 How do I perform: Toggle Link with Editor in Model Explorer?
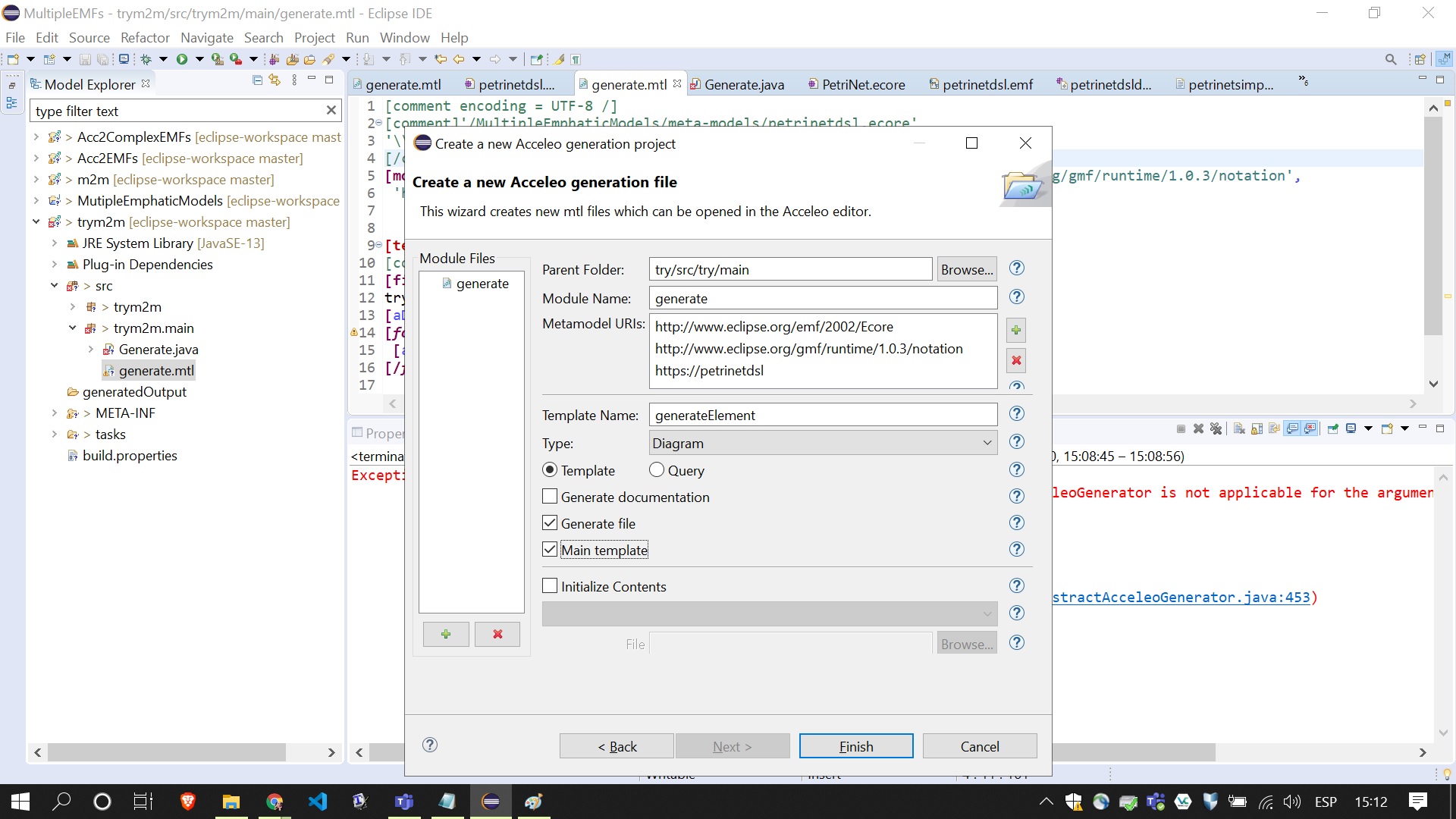click(275, 80)
